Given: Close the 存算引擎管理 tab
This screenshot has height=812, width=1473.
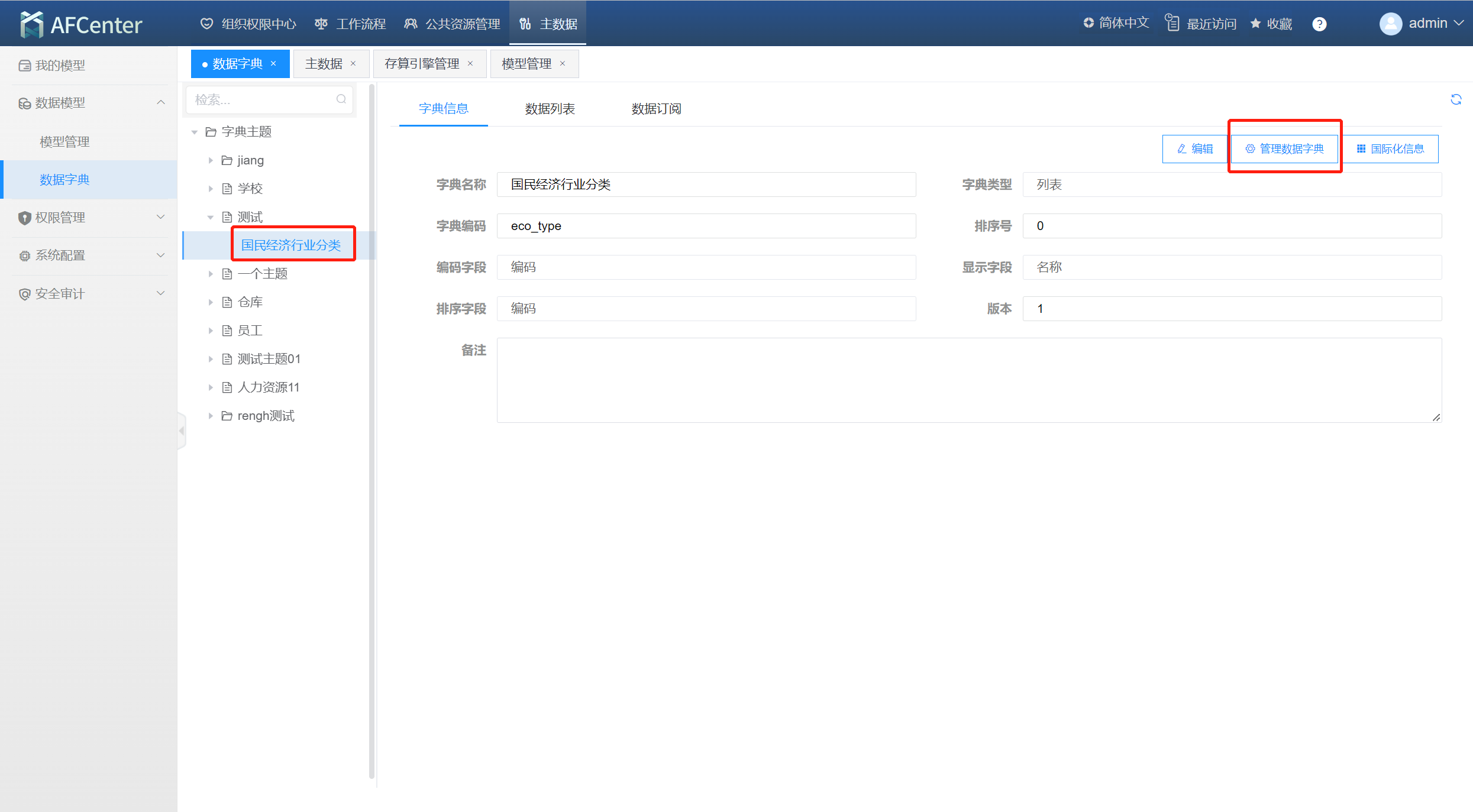Looking at the screenshot, I should click(470, 64).
